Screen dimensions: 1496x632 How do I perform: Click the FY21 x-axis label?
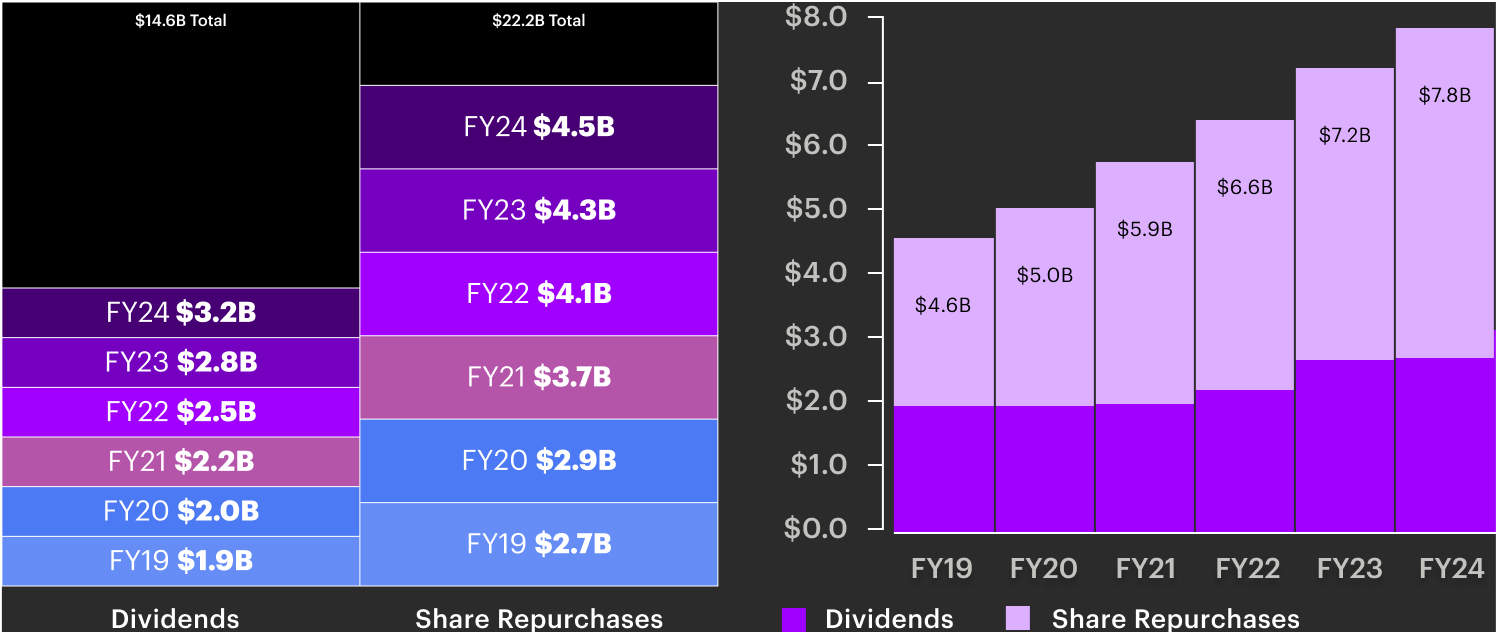(x=1145, y=569)
